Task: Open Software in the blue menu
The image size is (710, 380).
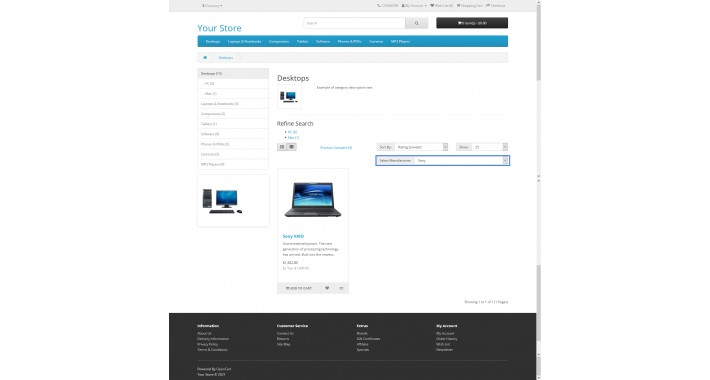Action: point(323,41)
